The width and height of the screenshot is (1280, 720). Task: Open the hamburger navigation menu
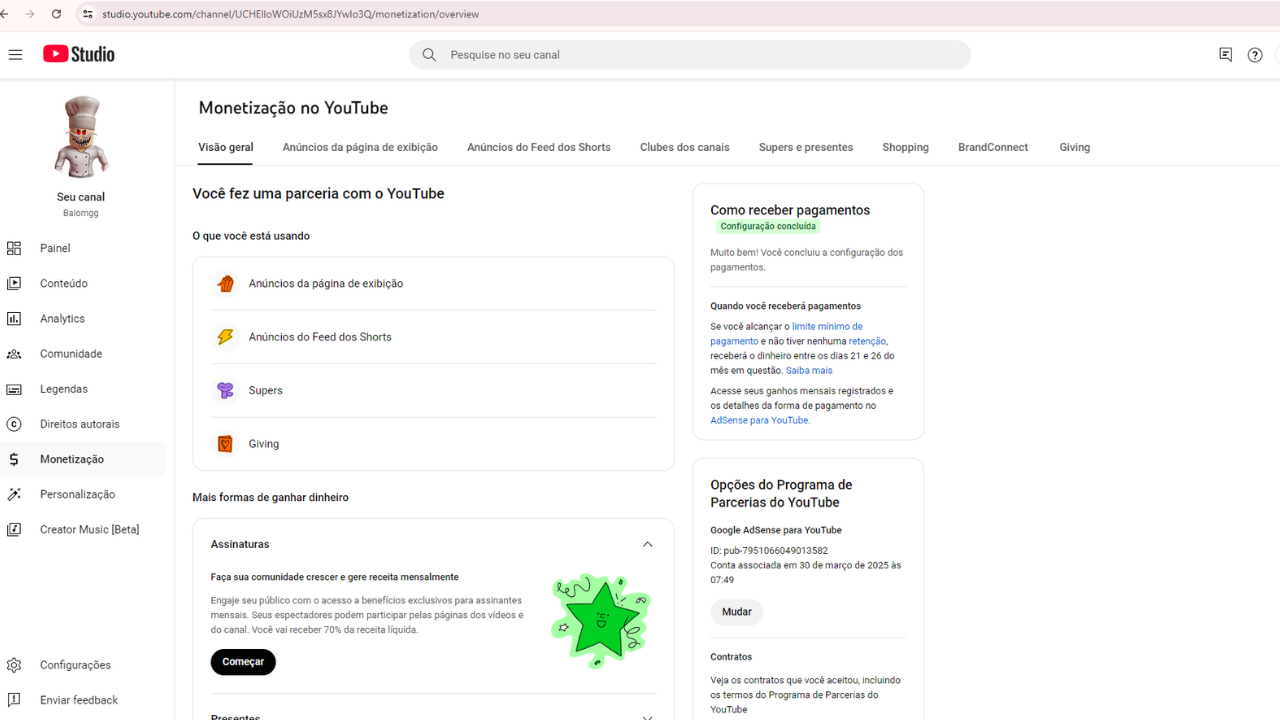[x=15, y=55]
